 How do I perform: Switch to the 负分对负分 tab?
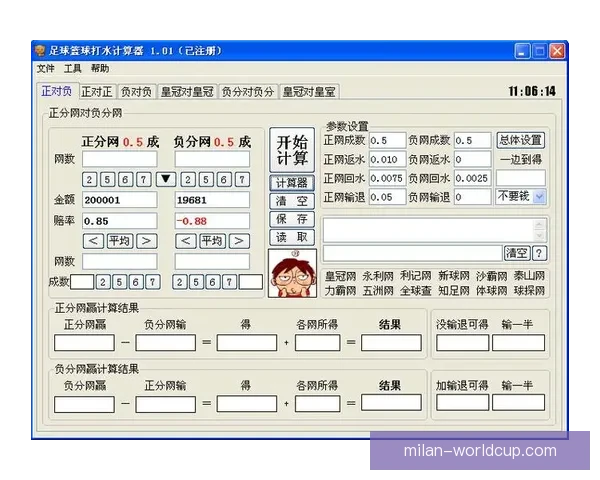[x=248, y=92]
